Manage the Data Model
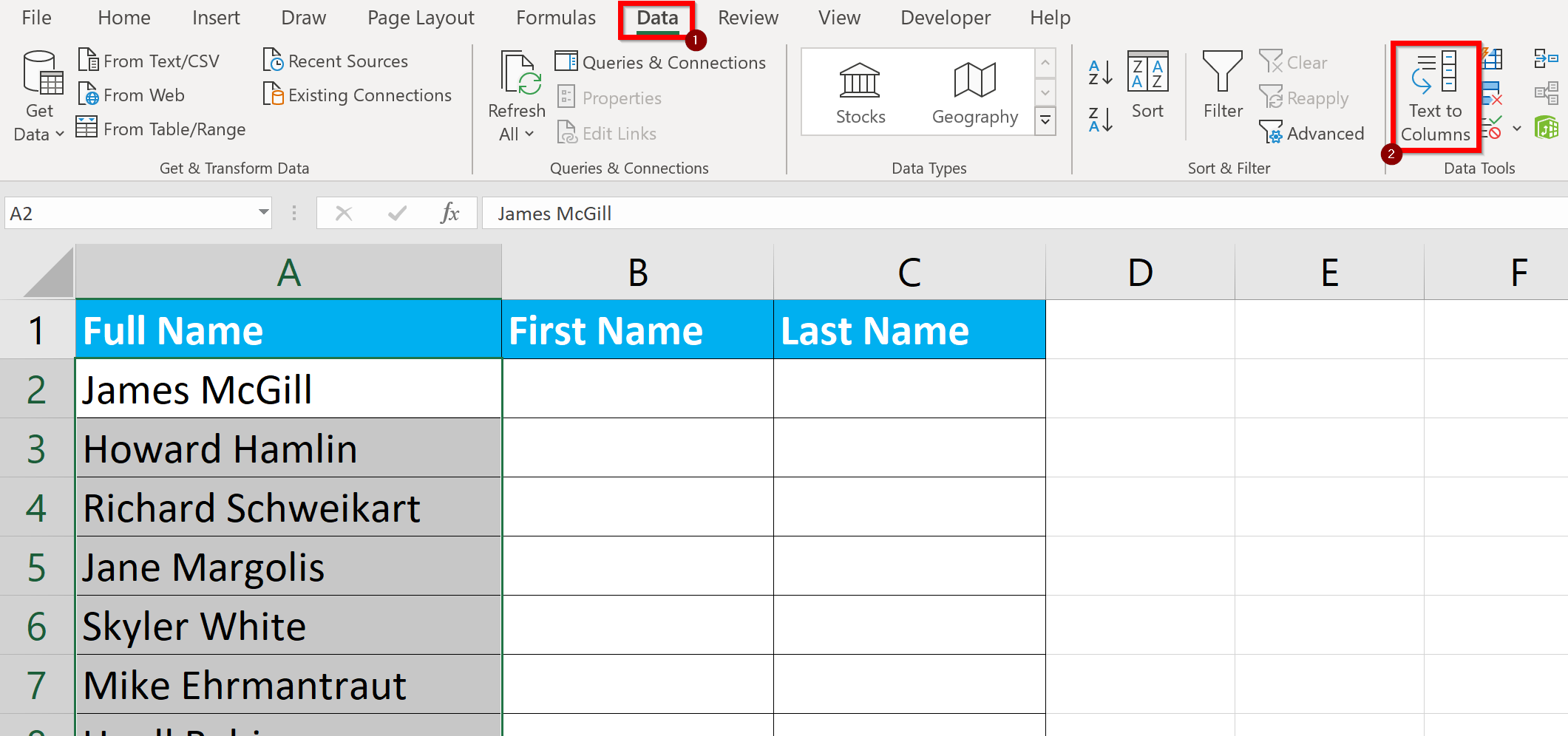The height and width of the screenshot is (736, 1568). 1547,127
